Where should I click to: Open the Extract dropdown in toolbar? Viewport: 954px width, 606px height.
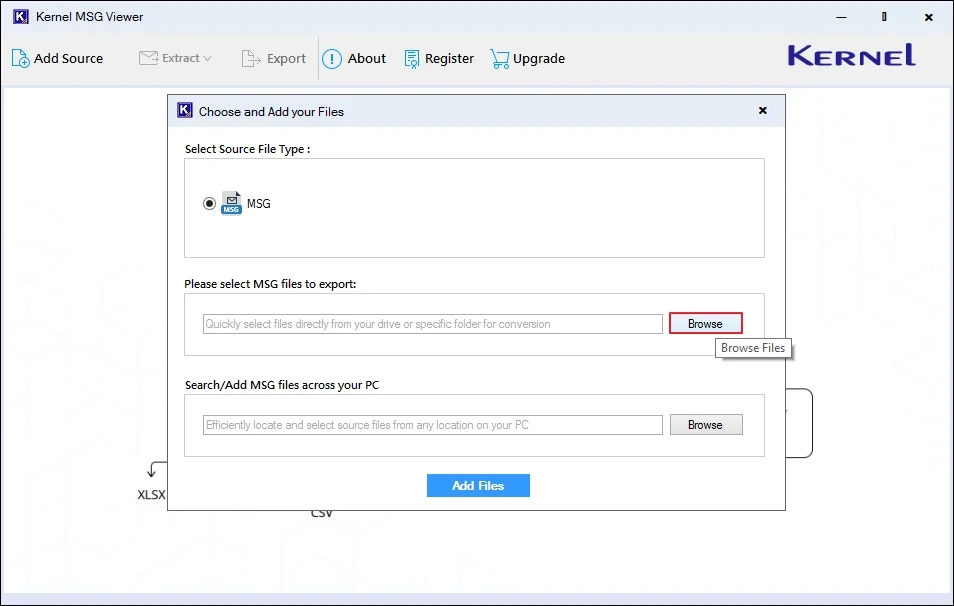click(175, 58)
